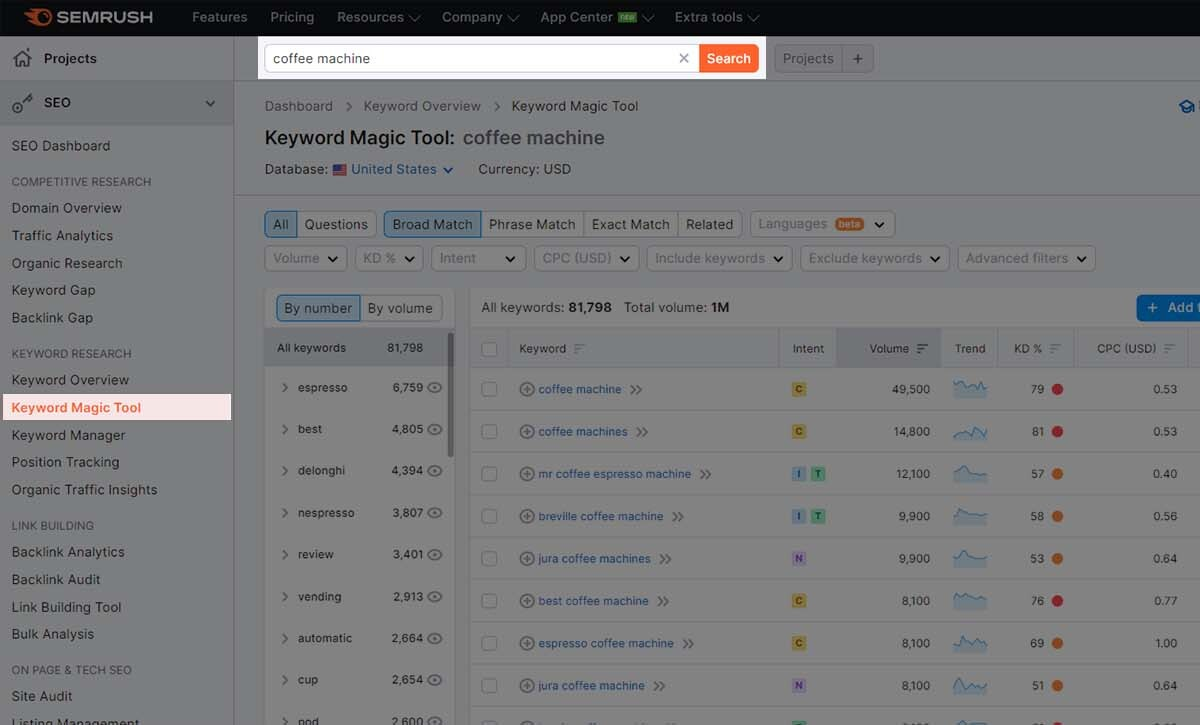Toggle the eye icon for delonghi group
This screenshot has width=1200, height=725.
434,471
